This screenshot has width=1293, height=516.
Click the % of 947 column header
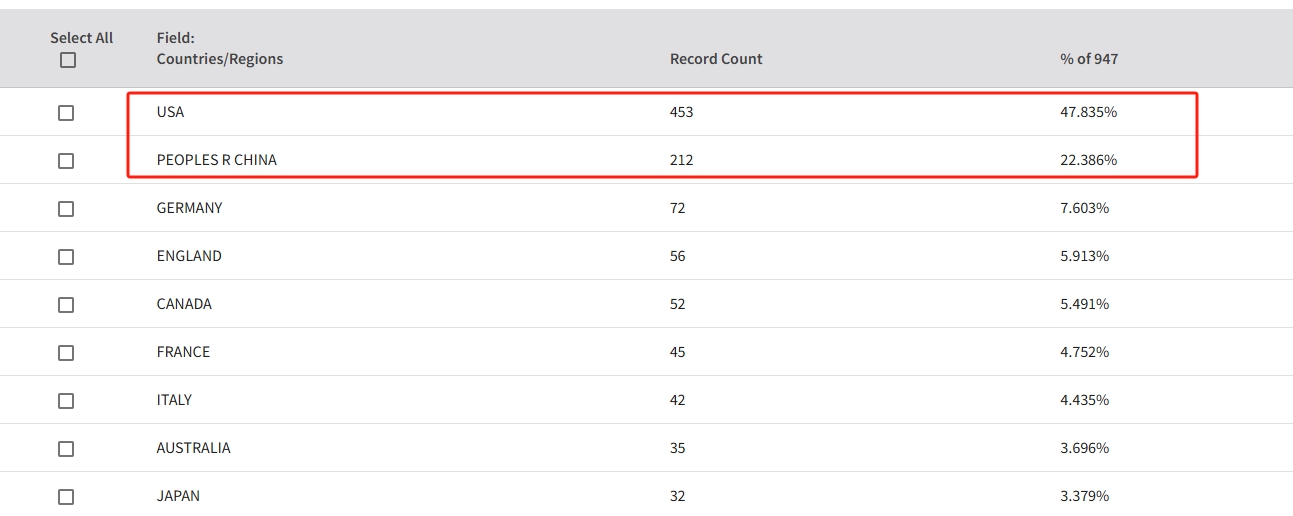coord(1089,59)
